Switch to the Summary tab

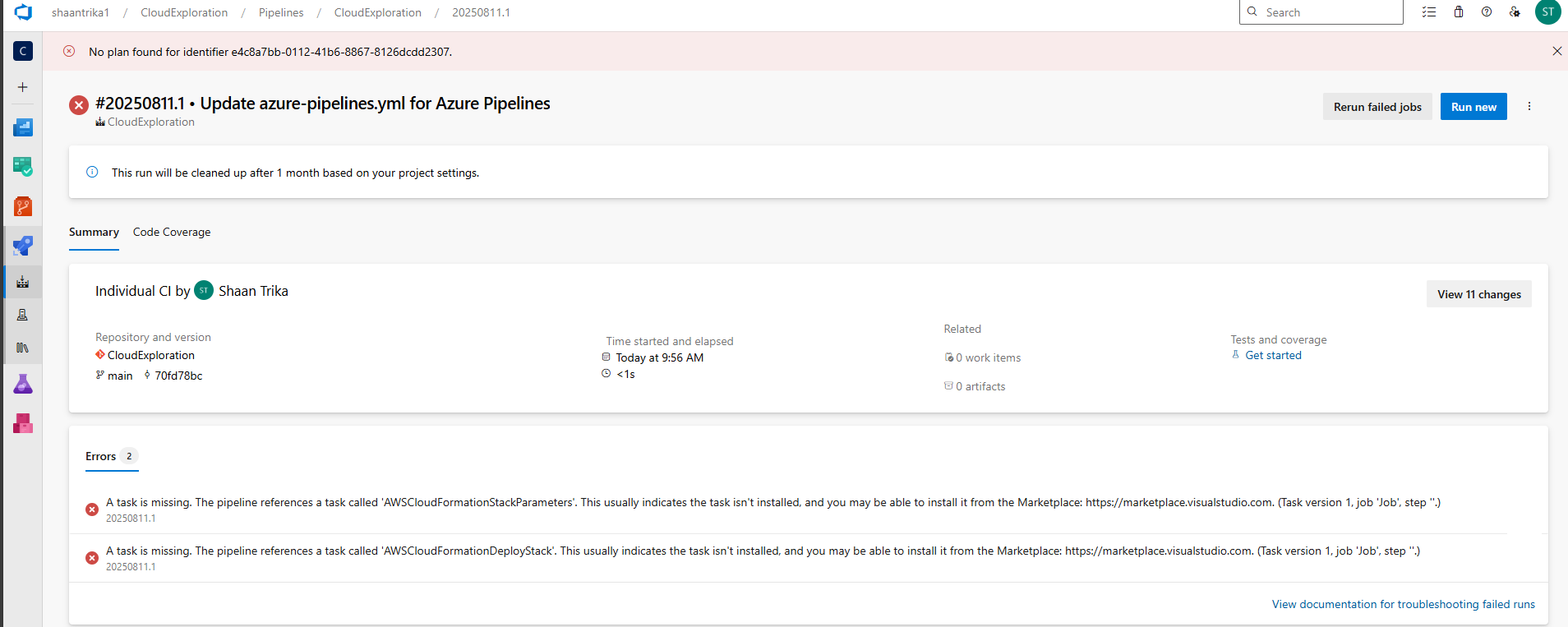tap(94, 233)
